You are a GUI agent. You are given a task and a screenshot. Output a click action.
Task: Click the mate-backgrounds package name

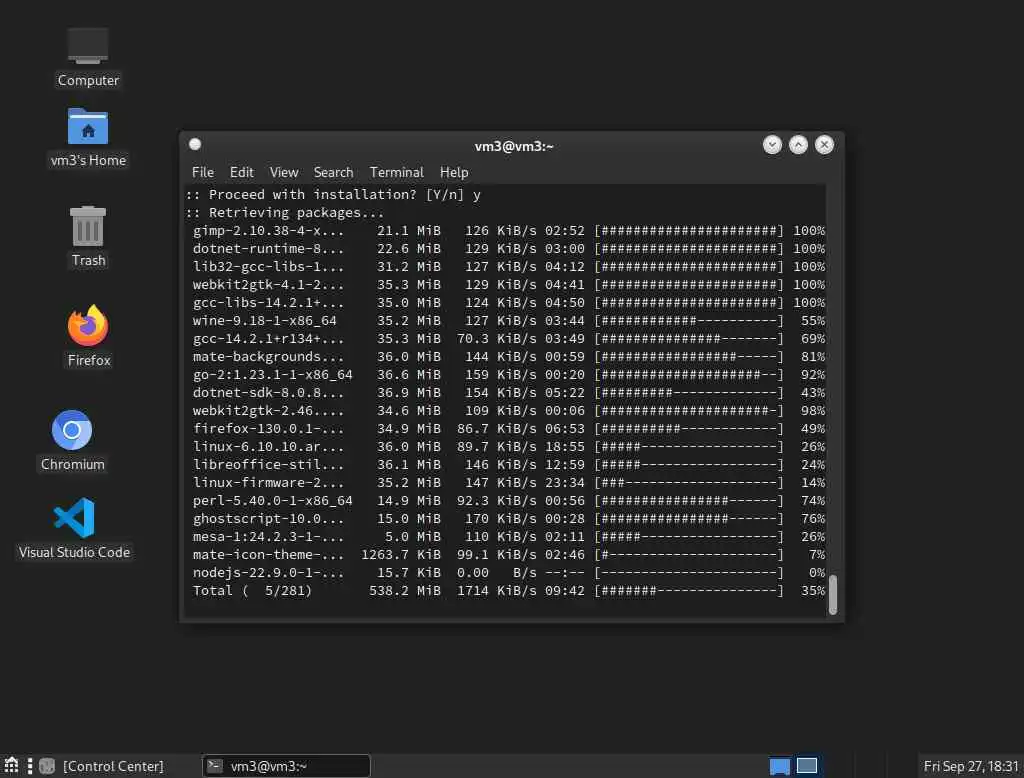(x=268, y=357)
